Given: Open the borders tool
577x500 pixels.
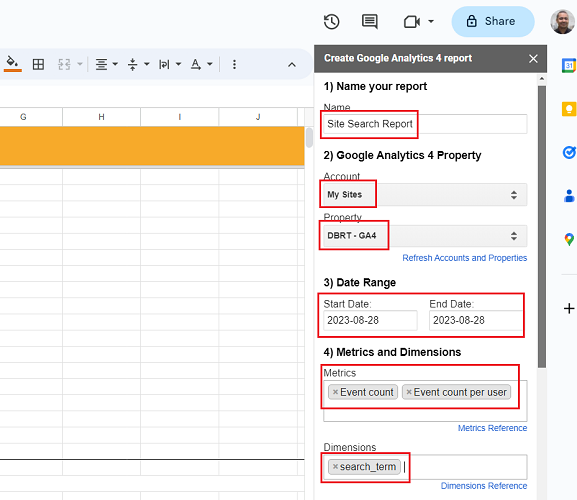Looking at the screenshot, I should 38,64.
